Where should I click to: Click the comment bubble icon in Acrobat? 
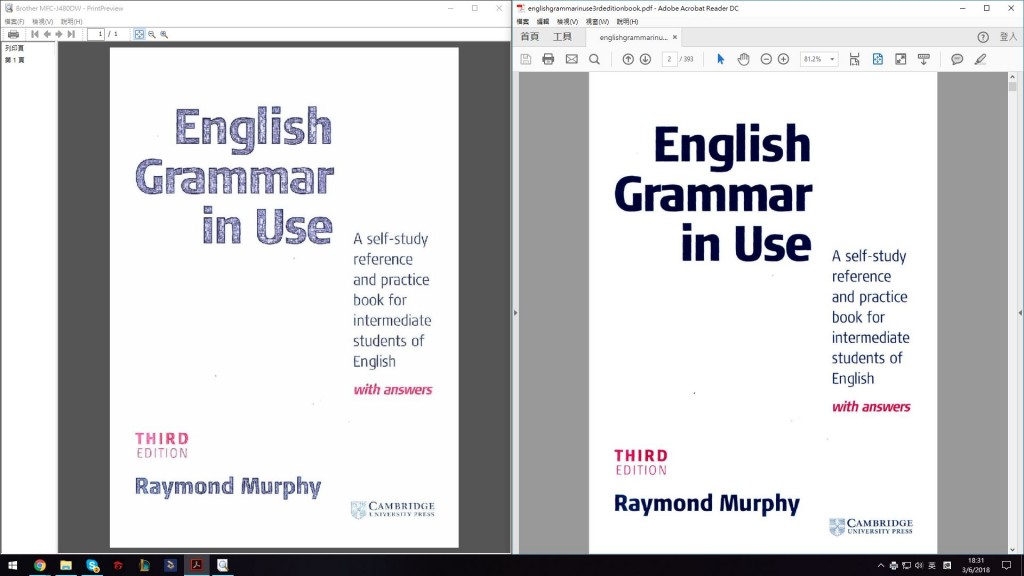[x=957, y=59]
